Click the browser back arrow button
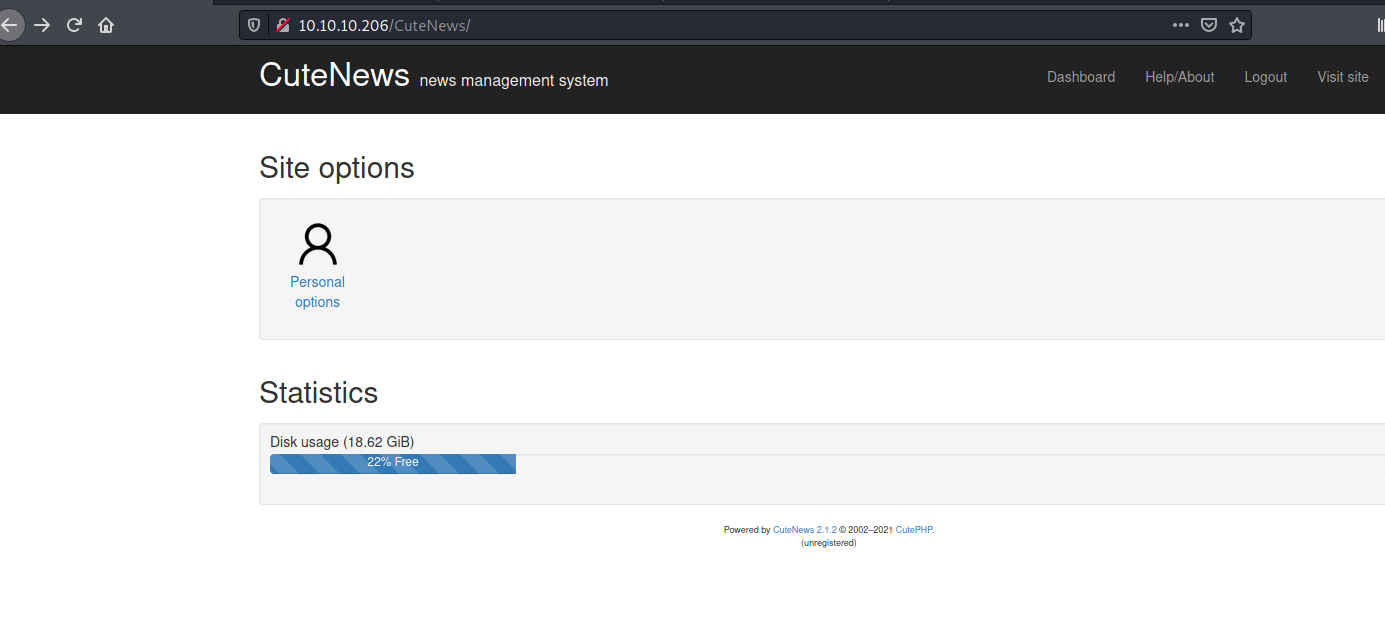This screenshot has height=623, width=1385. pos(9,25)
